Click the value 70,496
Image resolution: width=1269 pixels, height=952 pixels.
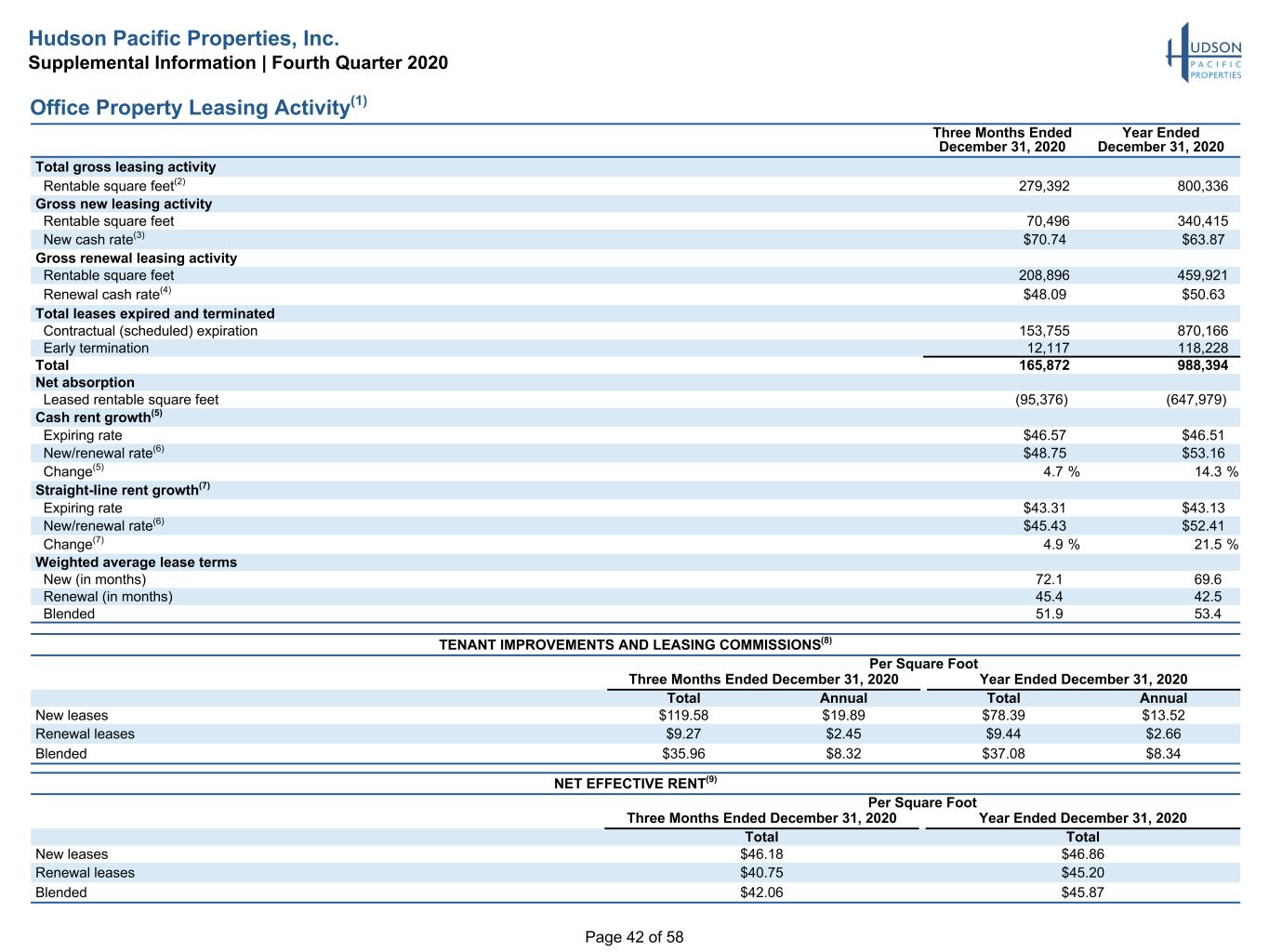1049,221
